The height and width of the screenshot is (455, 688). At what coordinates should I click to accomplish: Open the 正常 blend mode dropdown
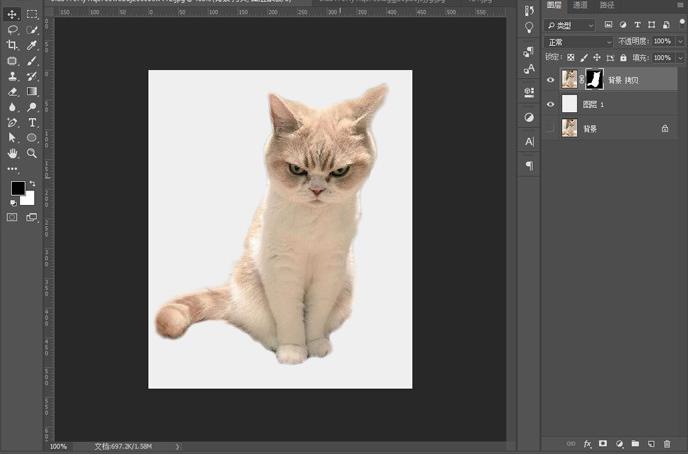click(579, 42)
